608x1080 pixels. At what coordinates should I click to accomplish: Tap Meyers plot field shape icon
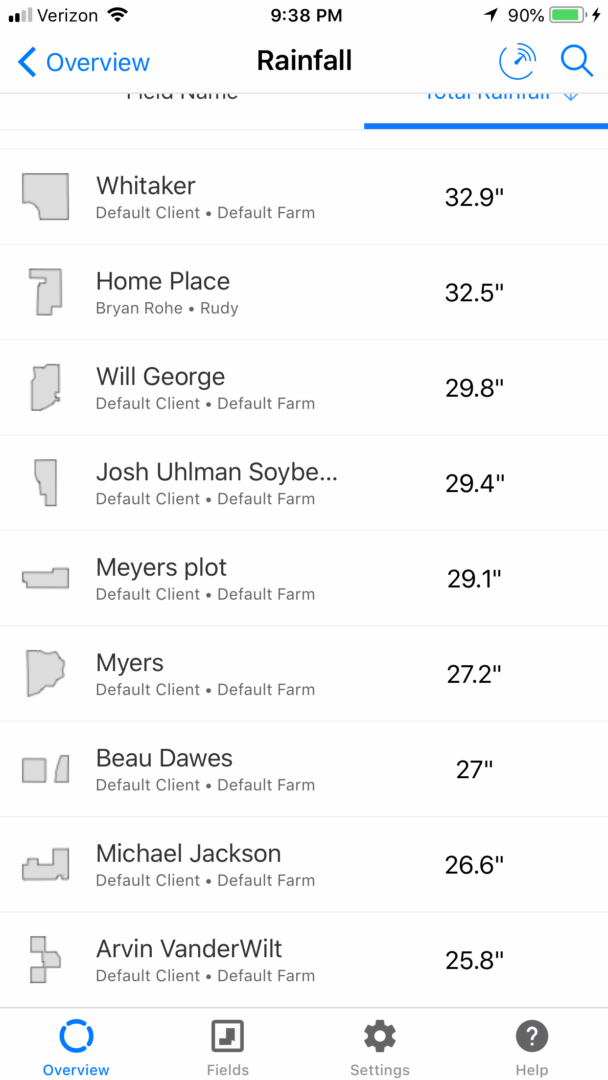(46, 578)
